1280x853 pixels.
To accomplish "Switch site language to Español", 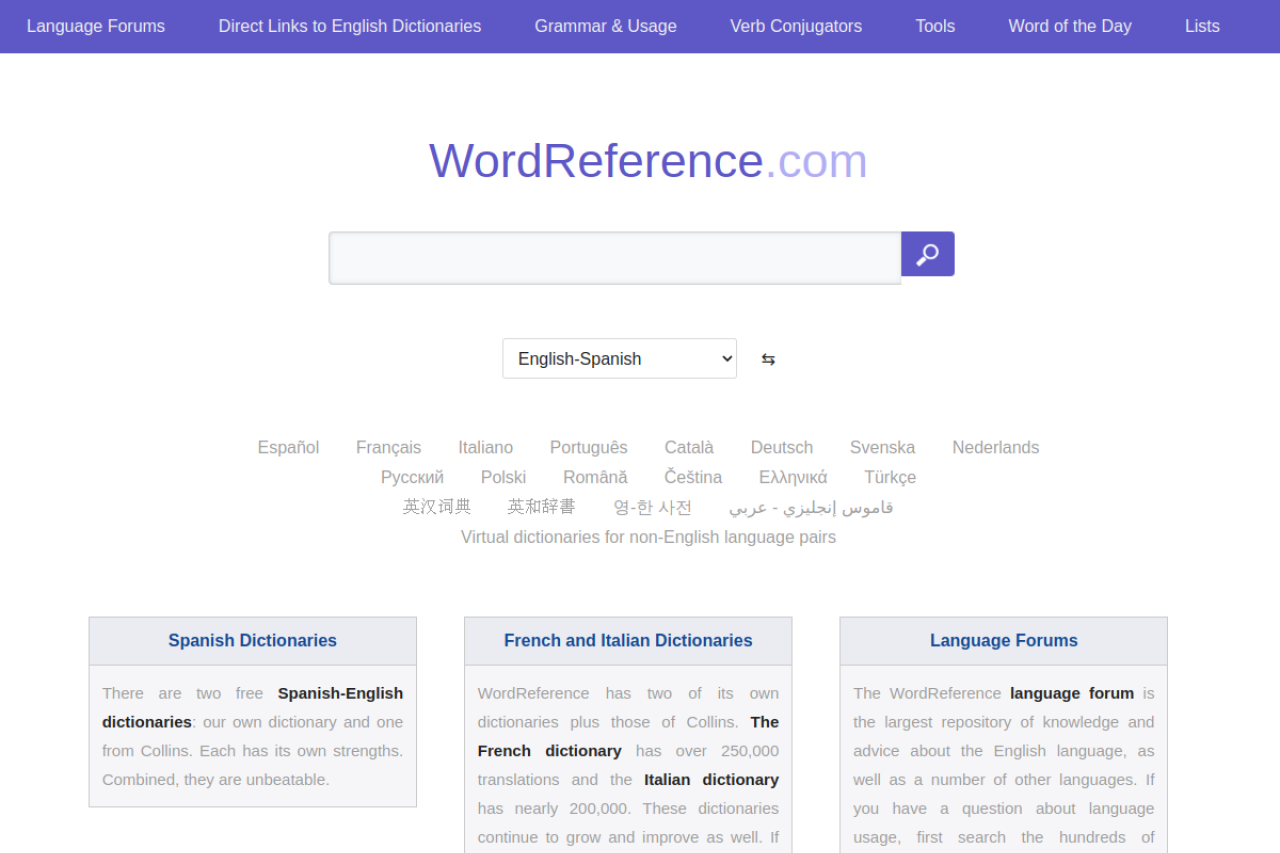I will pos(288,447).
